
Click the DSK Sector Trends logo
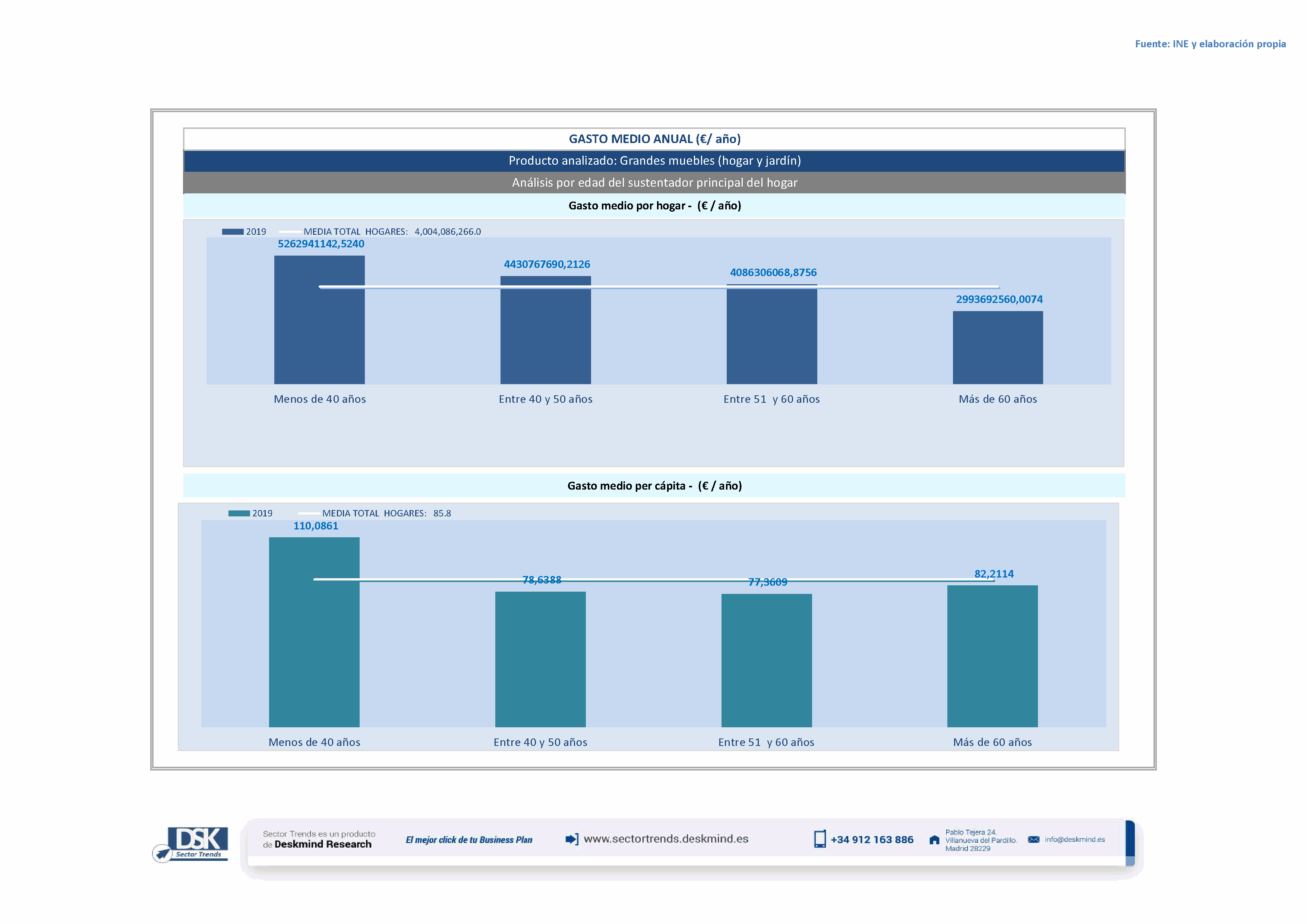coord(193,843)
